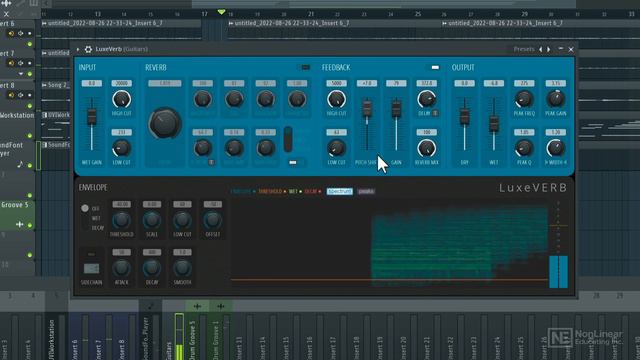Image resolution: width=640 pixels, height=360 pixels.
Task: Go to next preset arrow
Action: click(549, 49)
